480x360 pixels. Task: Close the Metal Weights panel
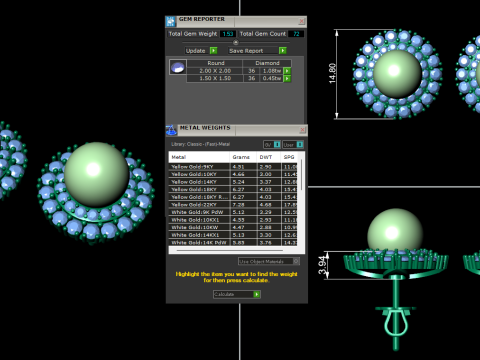[x=302, y=129]
